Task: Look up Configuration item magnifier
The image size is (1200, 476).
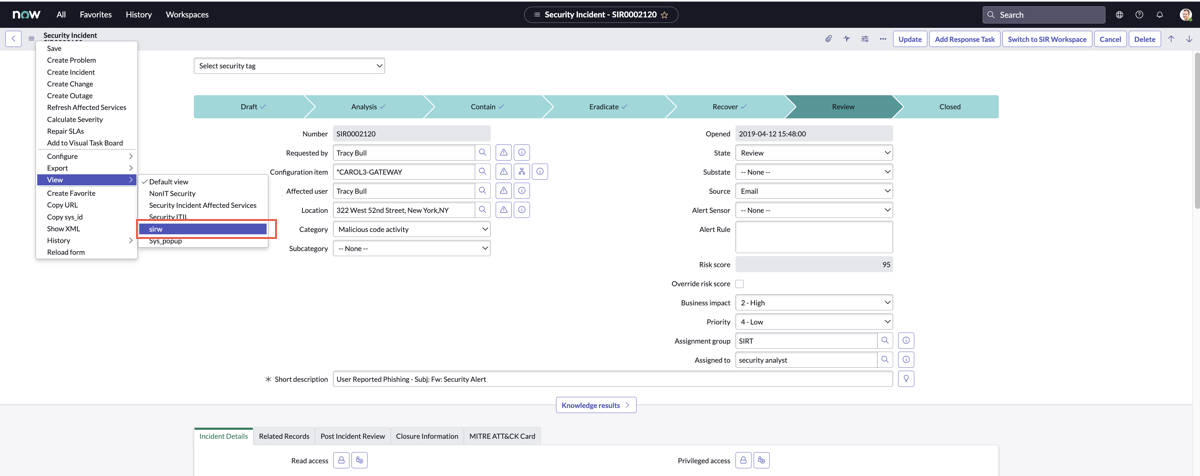Action: pyautogui.click(x=483, y=172)
